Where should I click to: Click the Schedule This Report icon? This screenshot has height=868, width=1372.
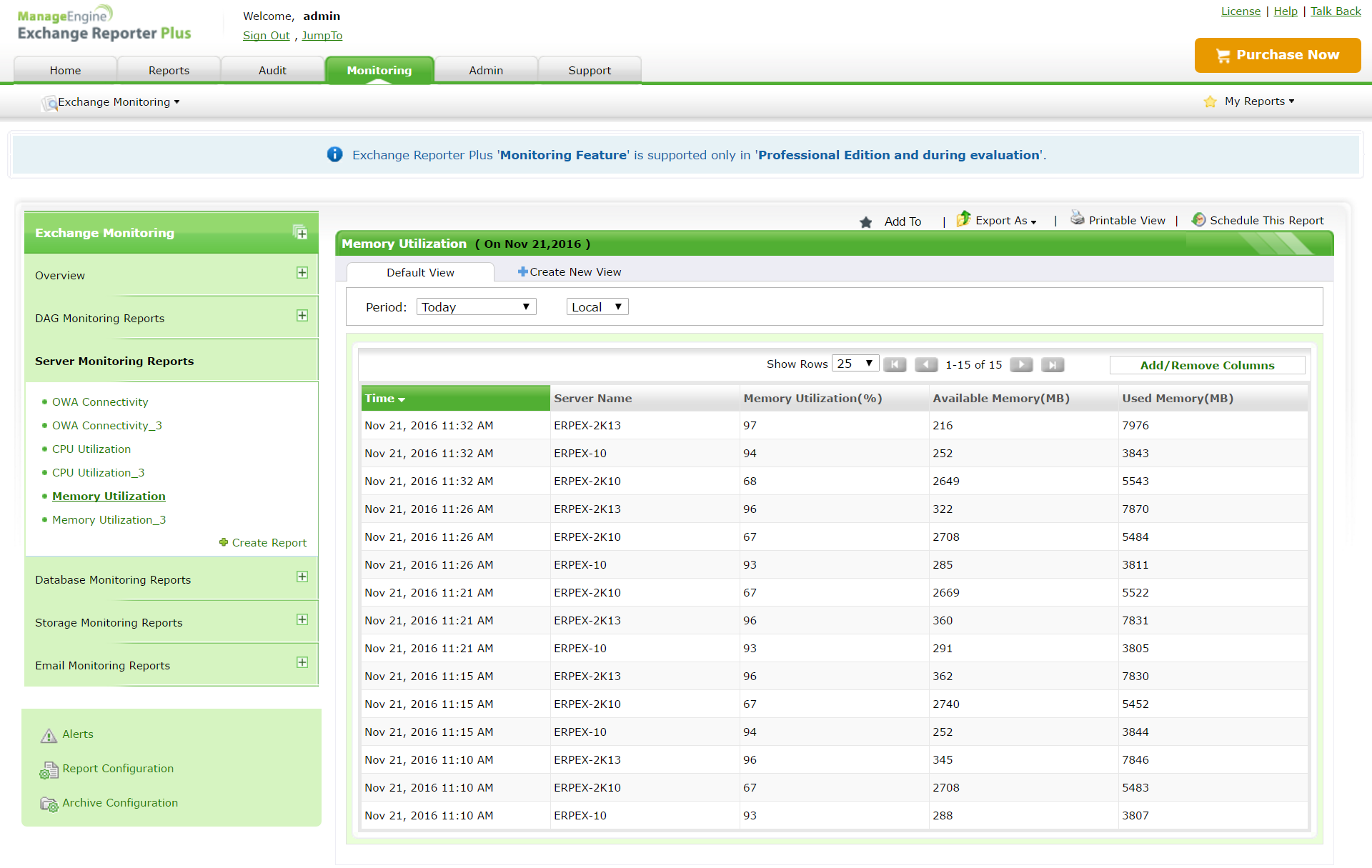pos(1198,220)
